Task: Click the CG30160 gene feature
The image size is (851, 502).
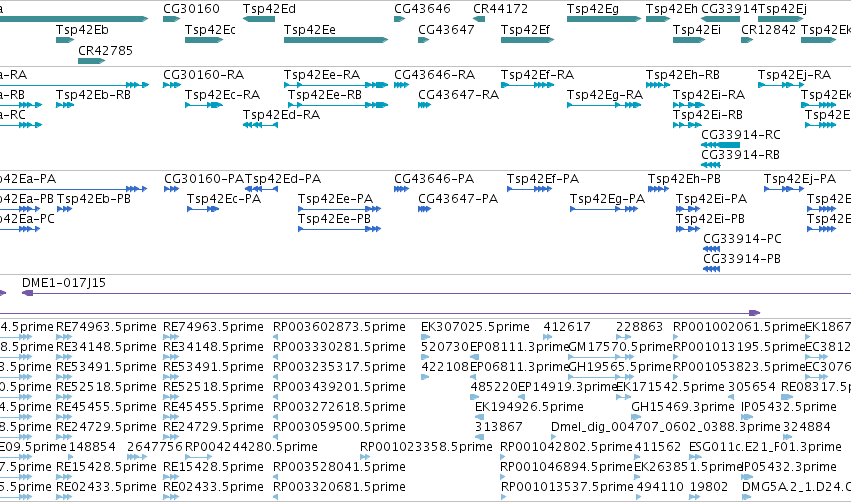Action: click(172, 19)
